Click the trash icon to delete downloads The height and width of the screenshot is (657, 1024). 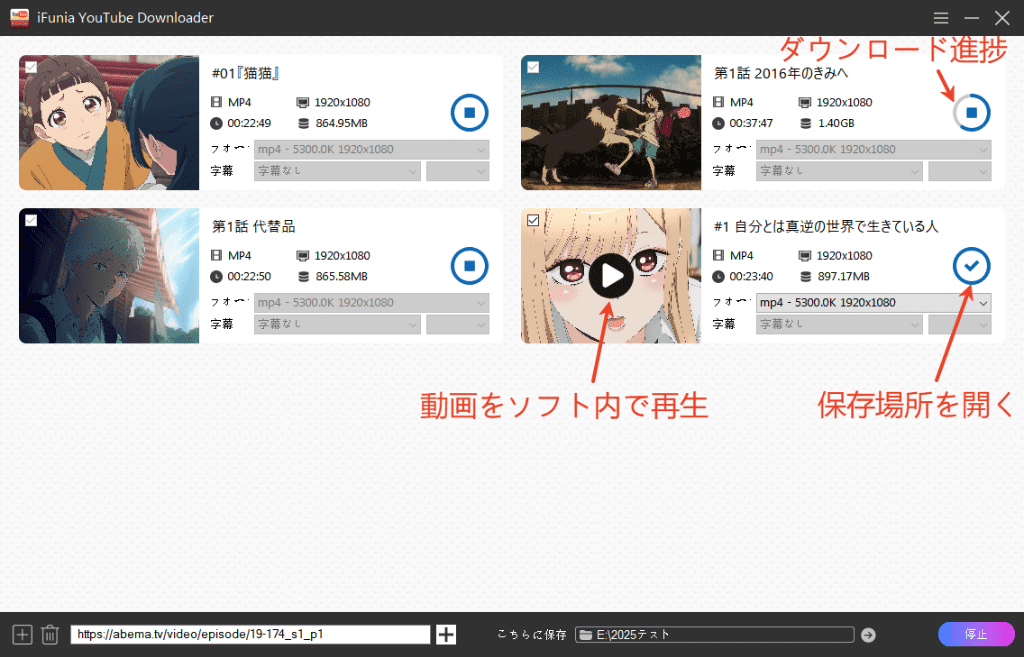pyautogui.click(x=50, y=633)
